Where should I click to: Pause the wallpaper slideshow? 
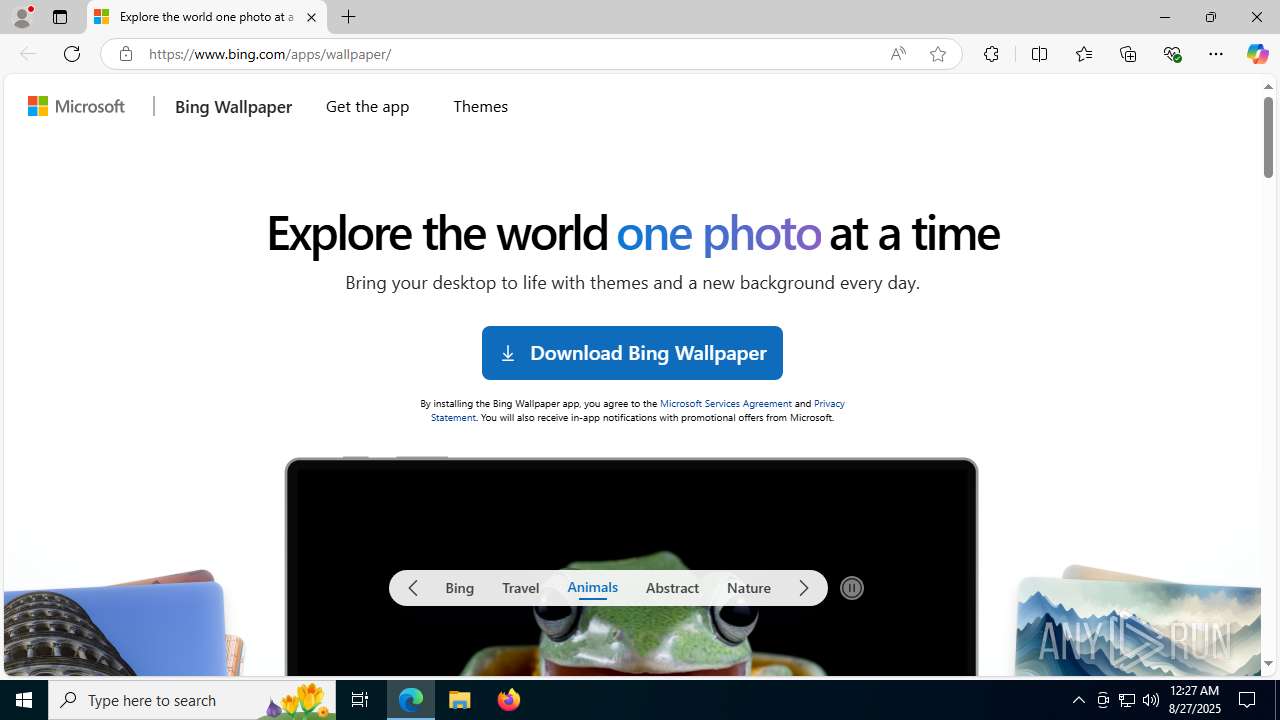point(852,588)
